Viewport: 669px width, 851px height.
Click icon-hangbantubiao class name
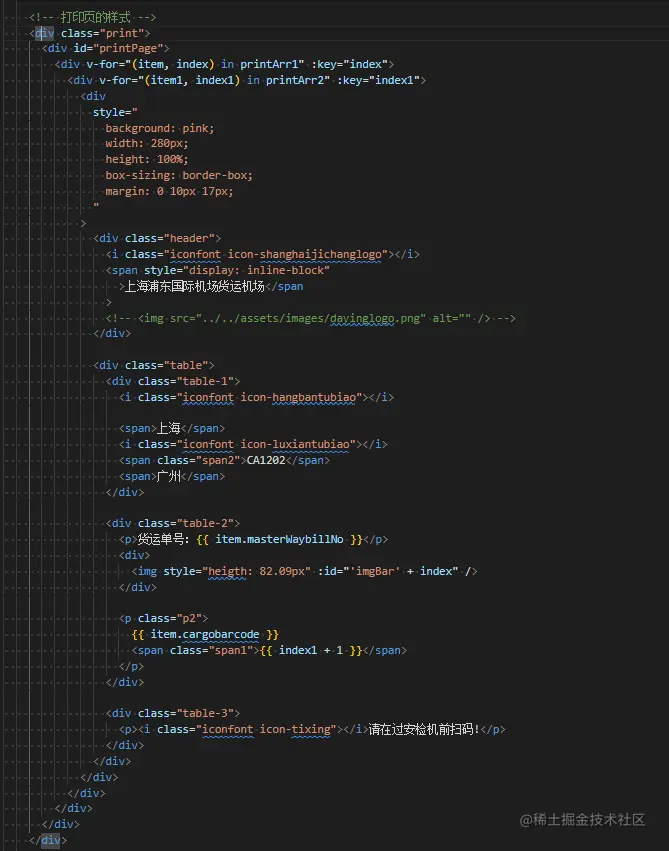298,397
